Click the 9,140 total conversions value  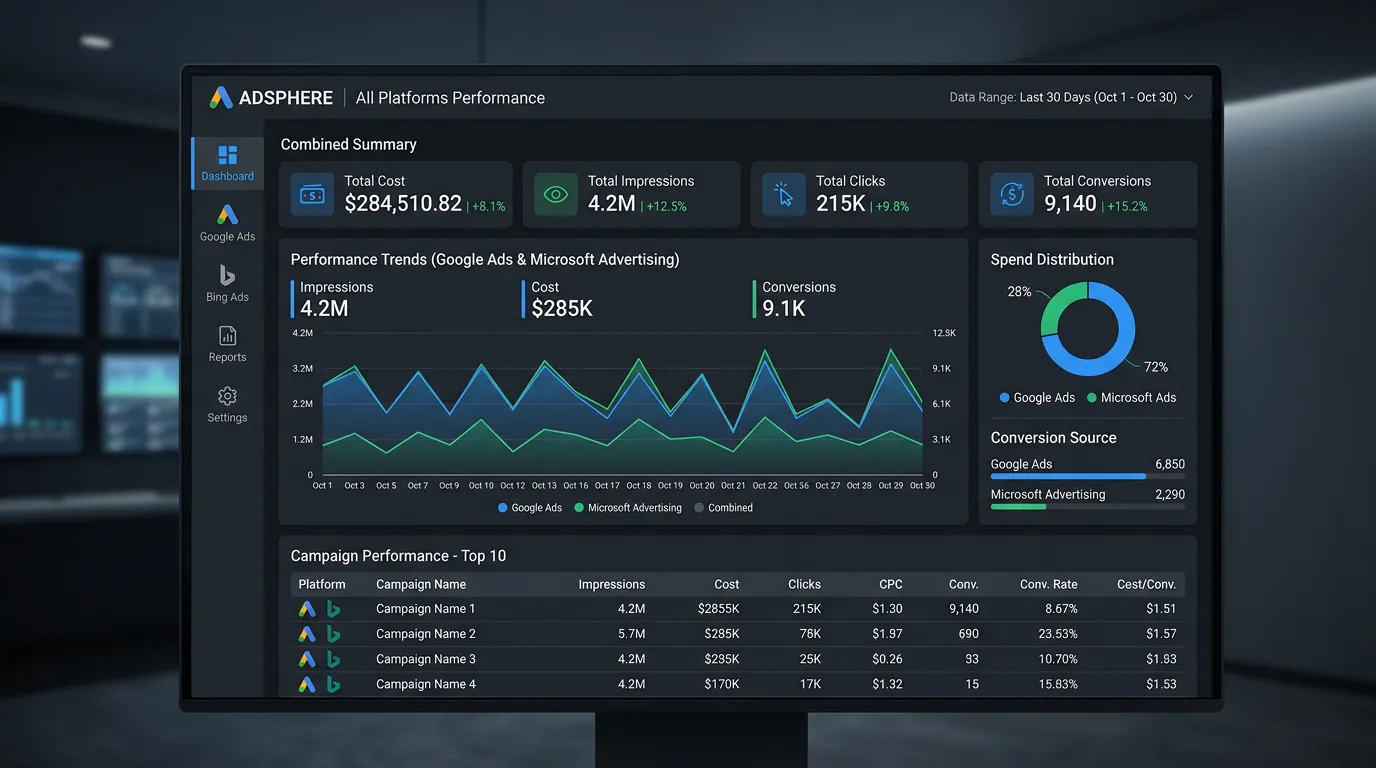click(1071, 204)
